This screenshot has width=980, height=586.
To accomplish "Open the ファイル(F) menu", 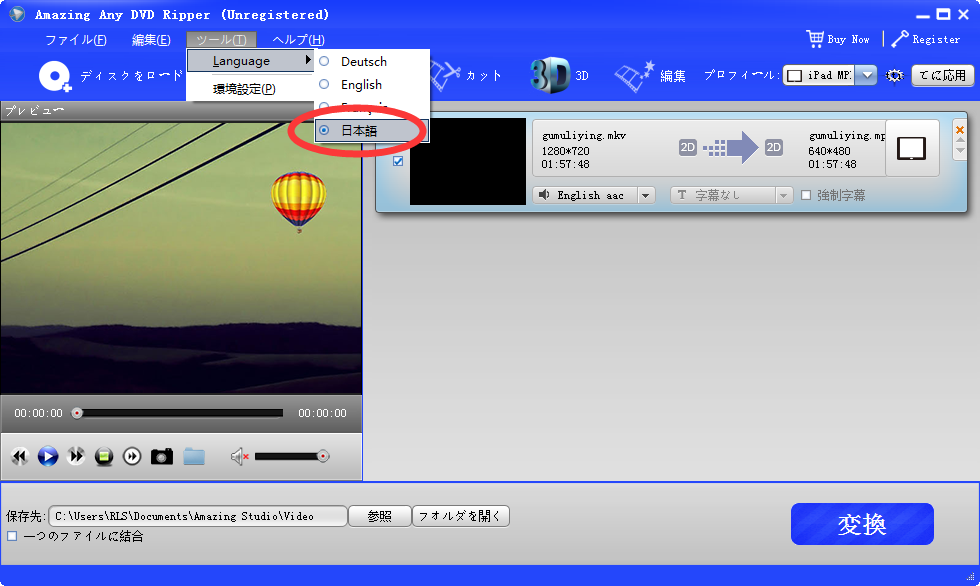I will (76, 40).
